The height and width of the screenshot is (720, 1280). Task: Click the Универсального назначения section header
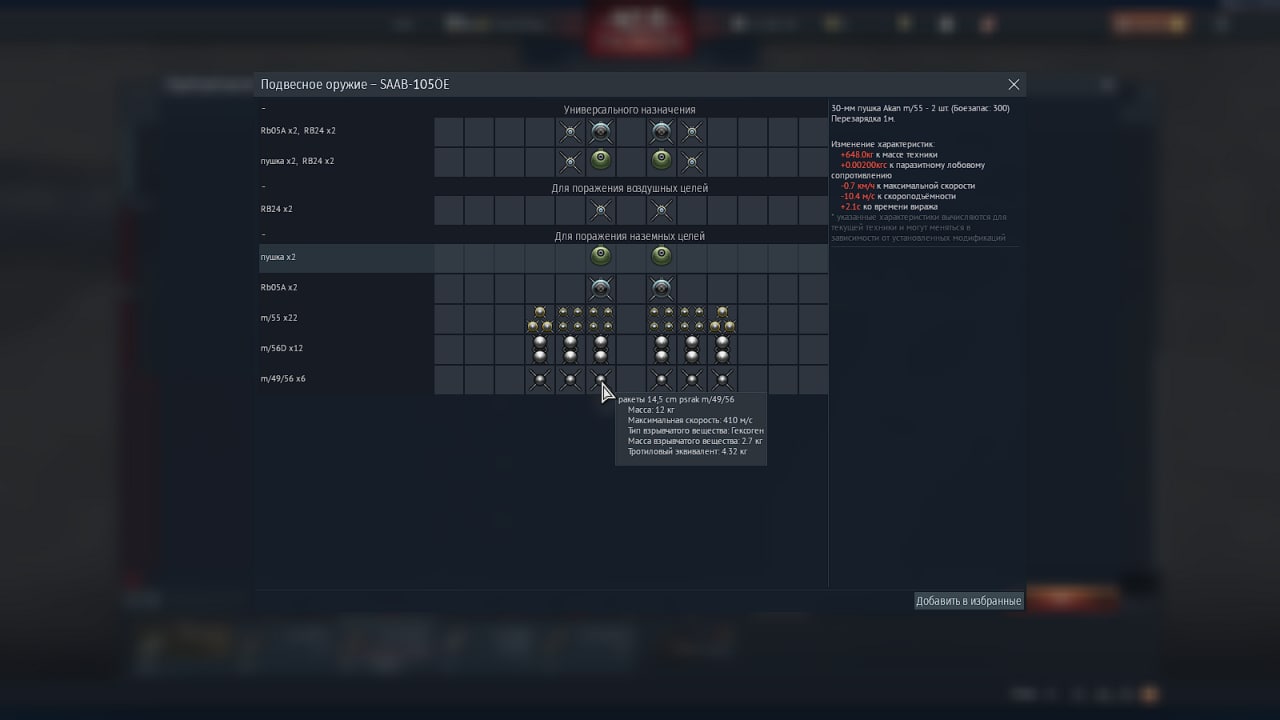coord(629,109)
